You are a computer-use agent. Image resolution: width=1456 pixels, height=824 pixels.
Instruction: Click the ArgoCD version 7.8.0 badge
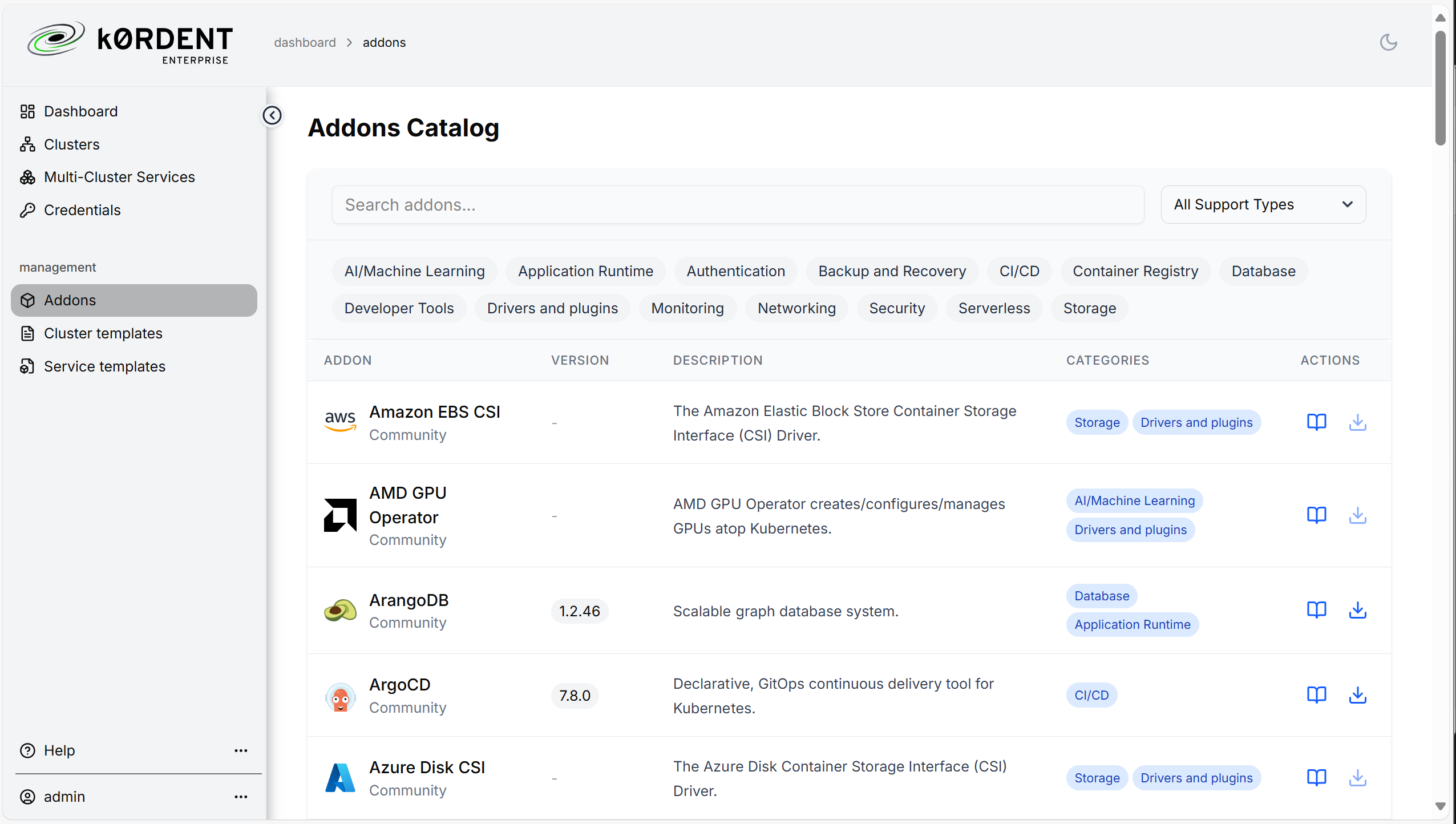tap(575, 696)
